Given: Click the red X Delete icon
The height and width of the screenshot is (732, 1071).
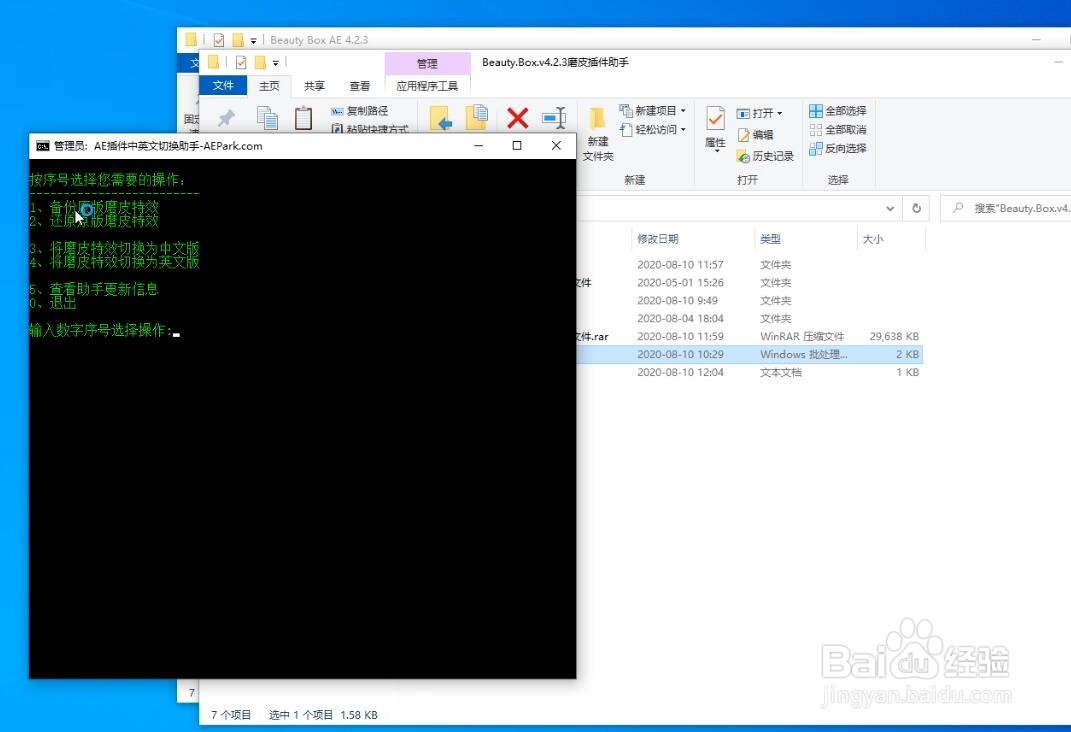Looking at the screenshot, I should 518,118.
